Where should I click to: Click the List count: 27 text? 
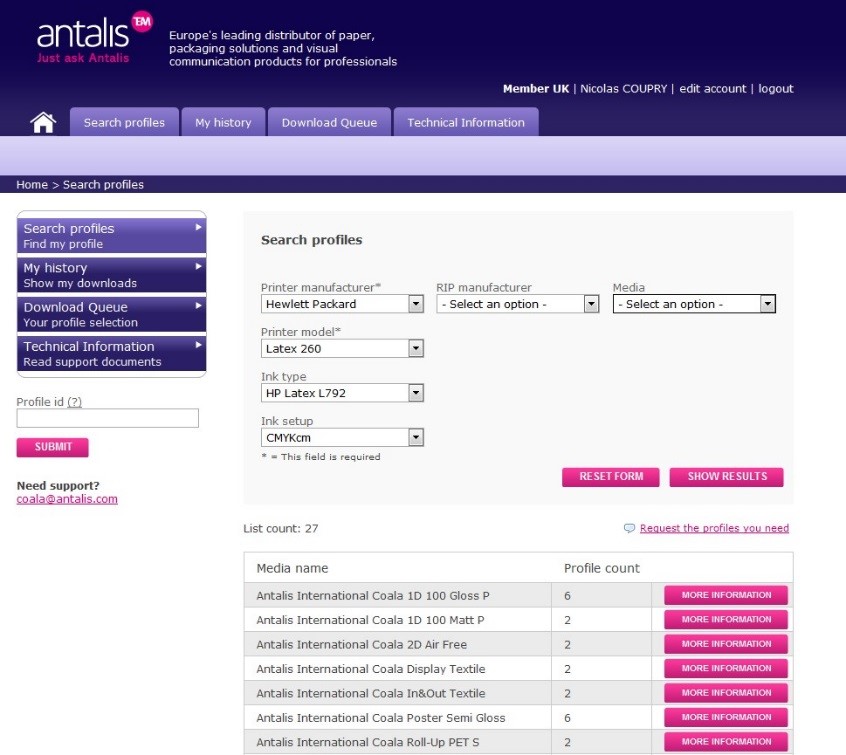(281, 528)
